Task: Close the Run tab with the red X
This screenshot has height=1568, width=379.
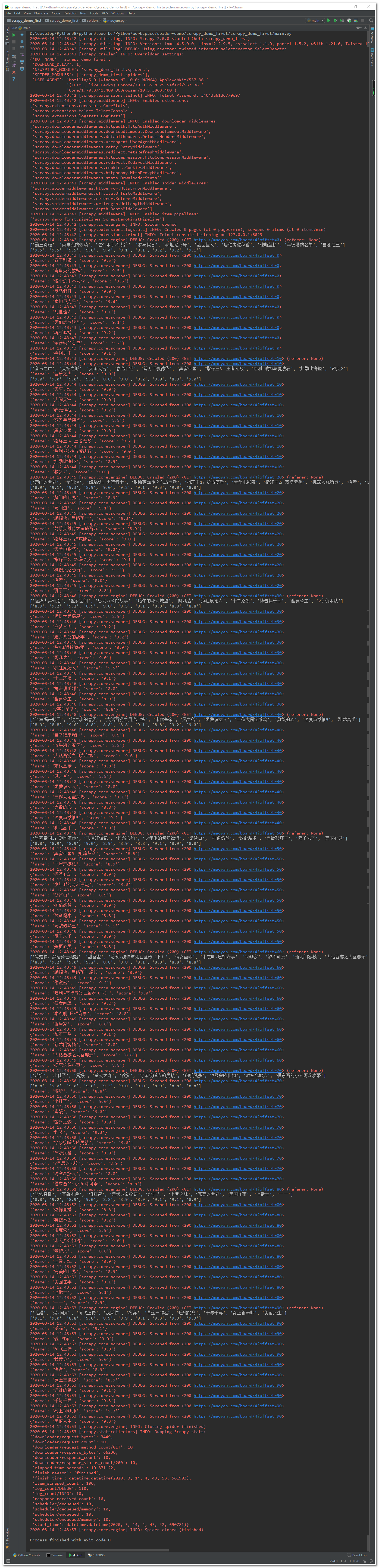Action: 14,73
